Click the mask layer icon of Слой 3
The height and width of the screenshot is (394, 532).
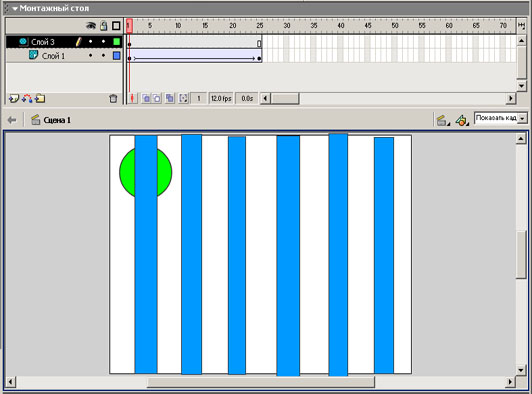pyautogui.click(x=23, y=42)
